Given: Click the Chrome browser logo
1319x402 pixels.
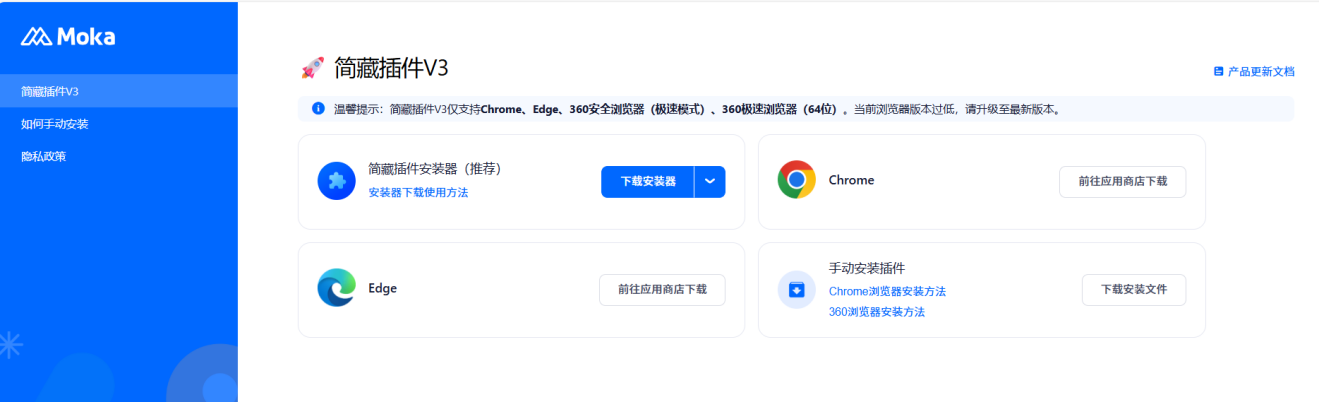Looking at the screenshot, I should (796, 180).
